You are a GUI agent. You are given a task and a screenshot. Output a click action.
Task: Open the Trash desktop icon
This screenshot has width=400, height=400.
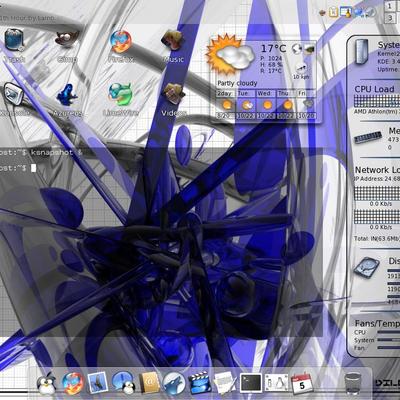tap(14, 40)
